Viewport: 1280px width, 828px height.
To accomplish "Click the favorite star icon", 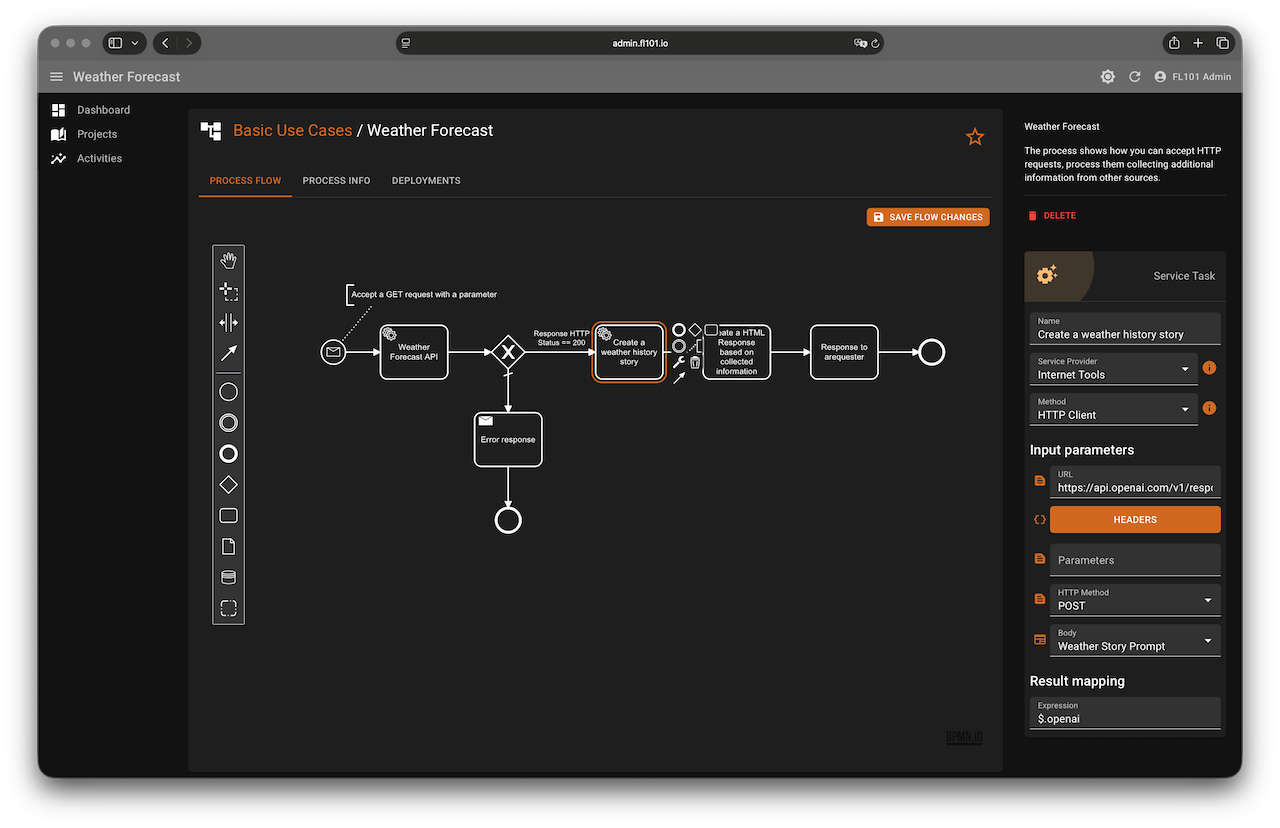I will 974,137.
